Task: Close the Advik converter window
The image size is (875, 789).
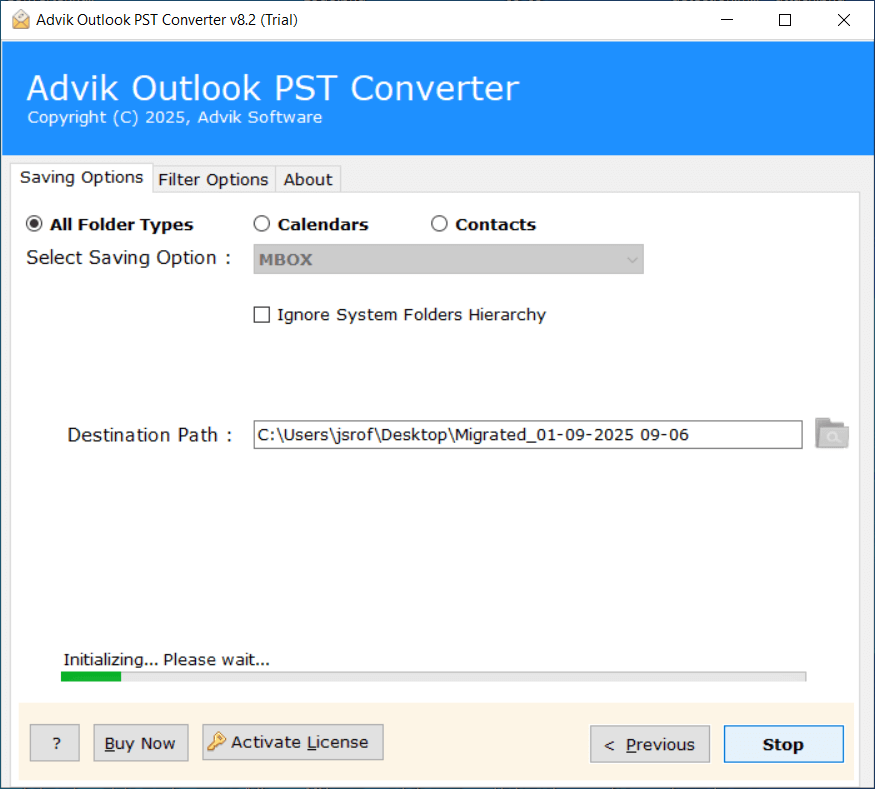Action: (844, 20)
